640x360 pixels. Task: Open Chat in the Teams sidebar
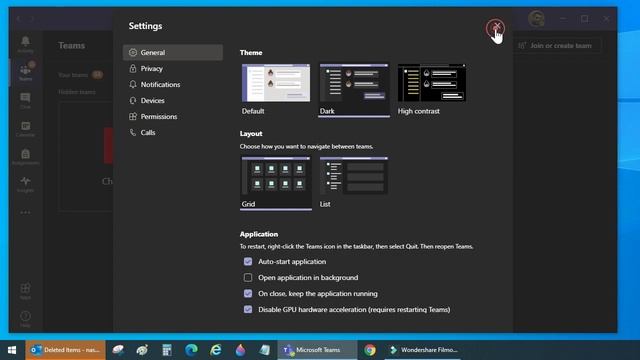(x=25, y=100)
